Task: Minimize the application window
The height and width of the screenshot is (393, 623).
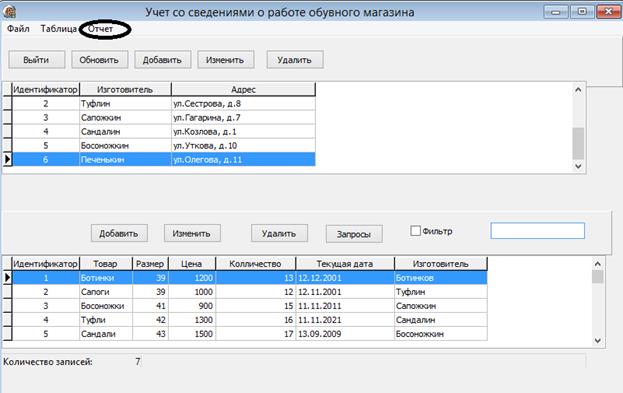Action: click(555, 12)
